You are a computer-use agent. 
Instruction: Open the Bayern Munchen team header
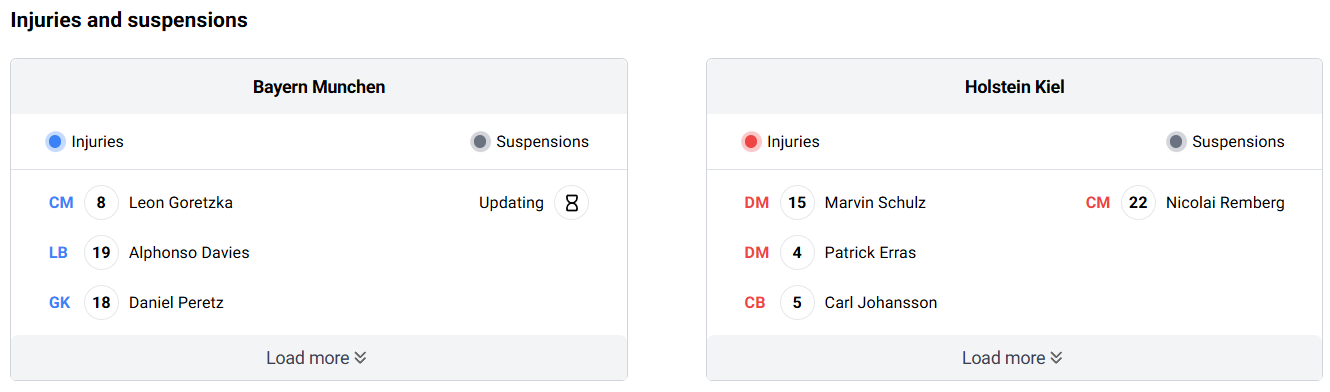pos(319,87)
